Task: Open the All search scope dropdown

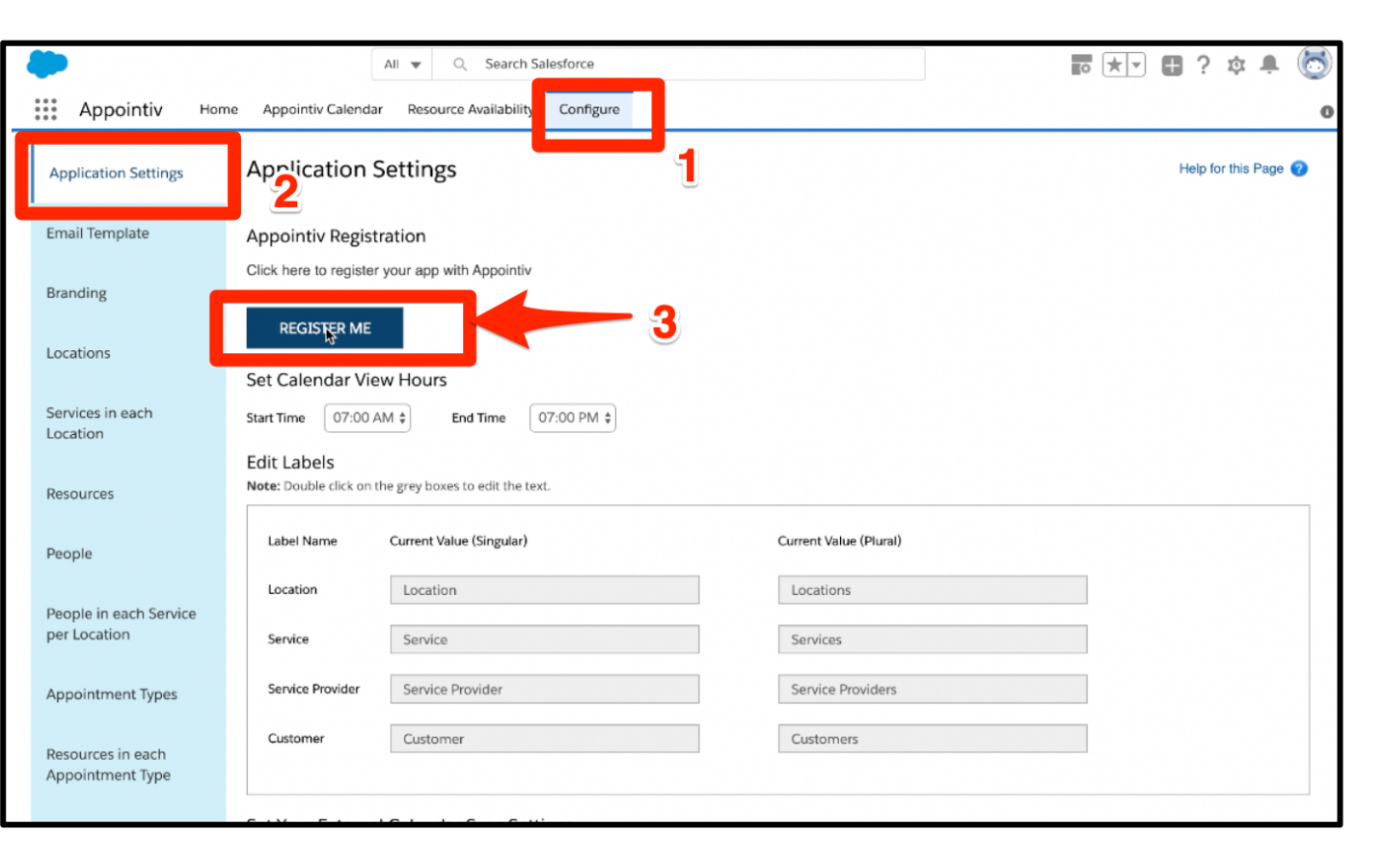Action: tap(402, 65)
